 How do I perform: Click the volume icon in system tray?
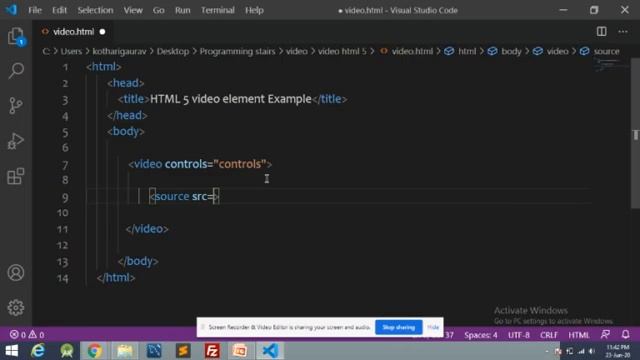pos(591,351)
